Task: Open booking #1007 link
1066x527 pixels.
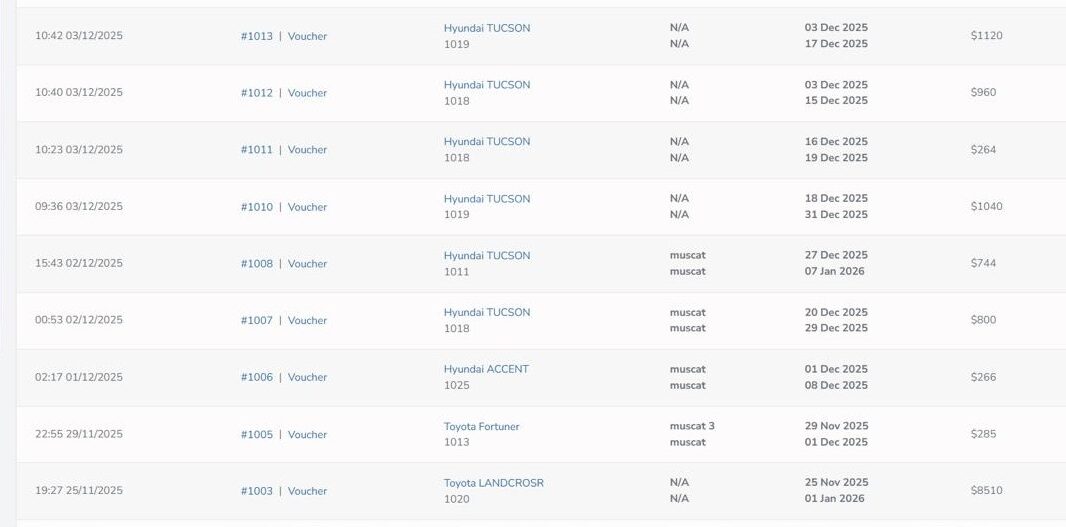Action: [256, 321]
